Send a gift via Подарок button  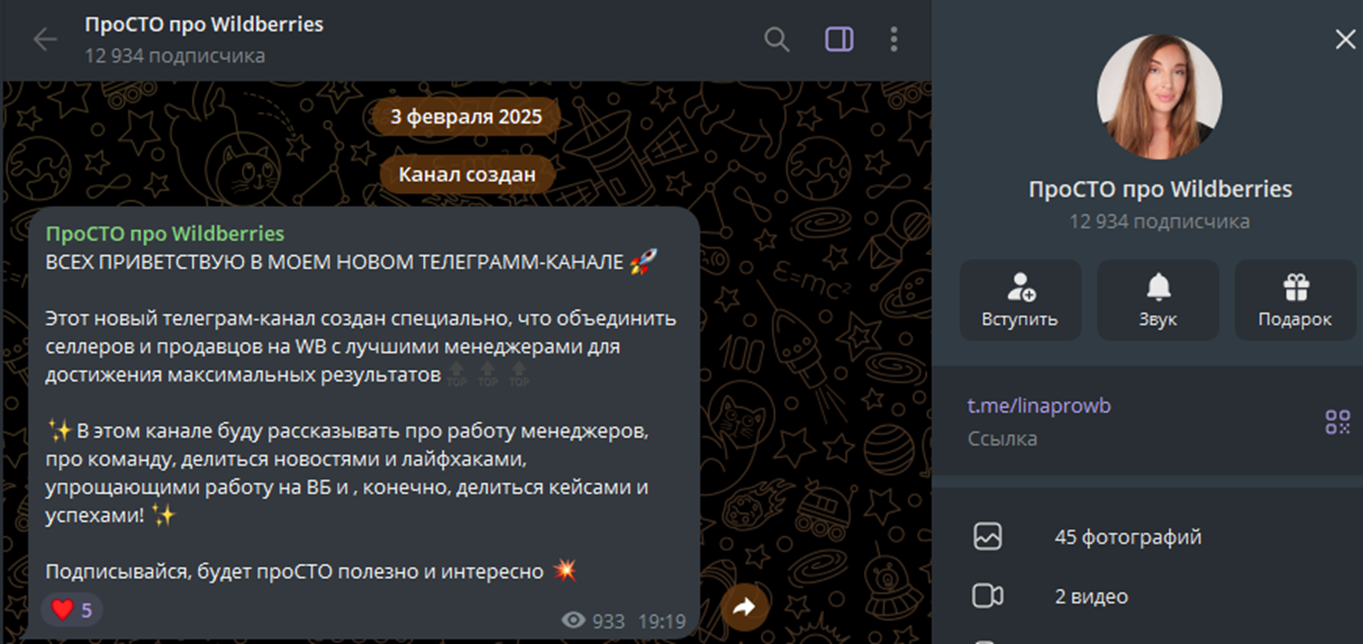(x=1295, y=300)
